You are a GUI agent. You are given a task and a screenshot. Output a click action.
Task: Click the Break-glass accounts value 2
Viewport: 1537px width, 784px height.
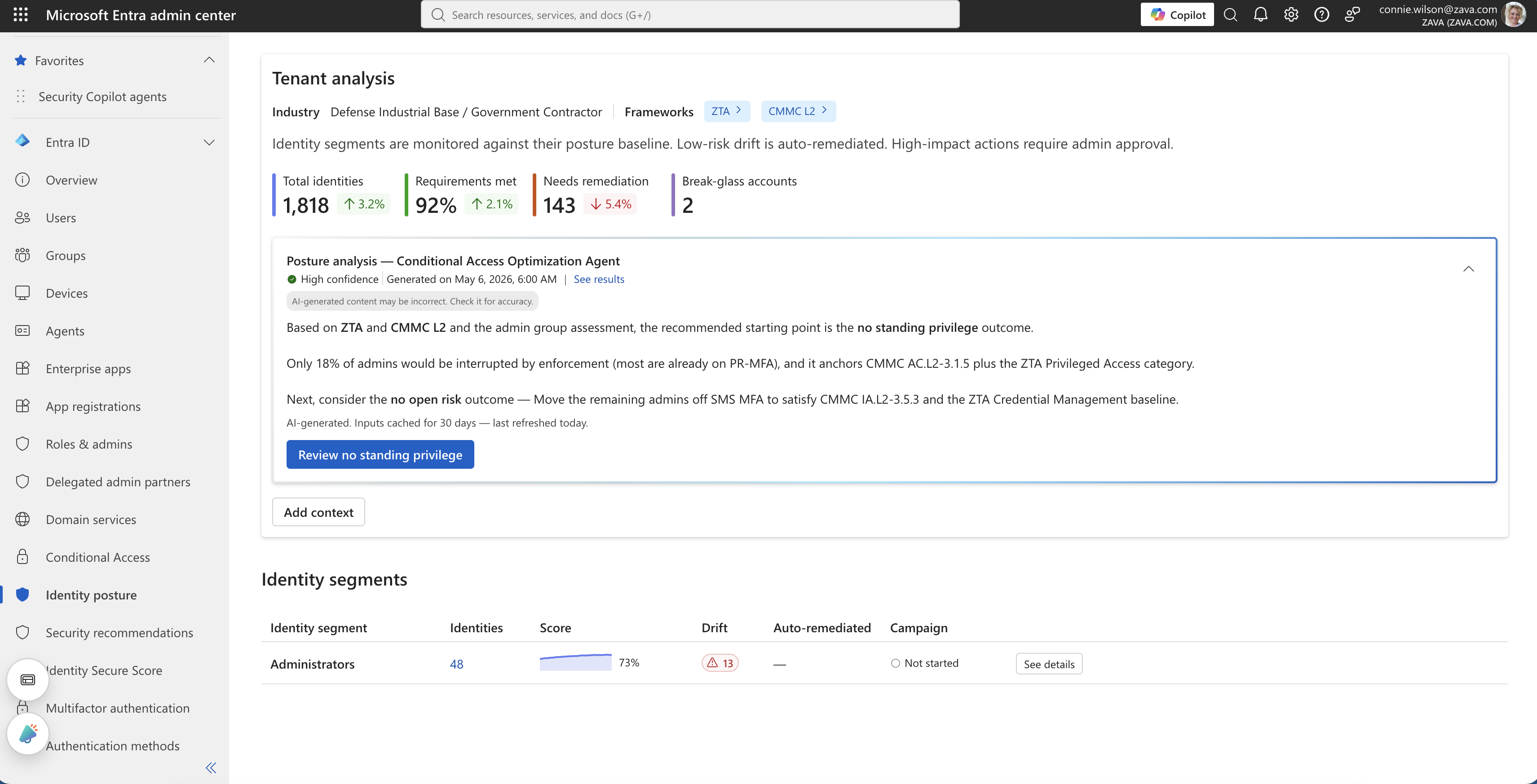(x=687, y=205)
